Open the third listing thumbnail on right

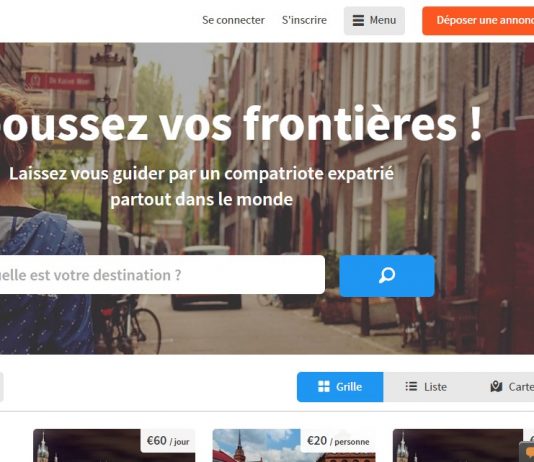[458, 445]
